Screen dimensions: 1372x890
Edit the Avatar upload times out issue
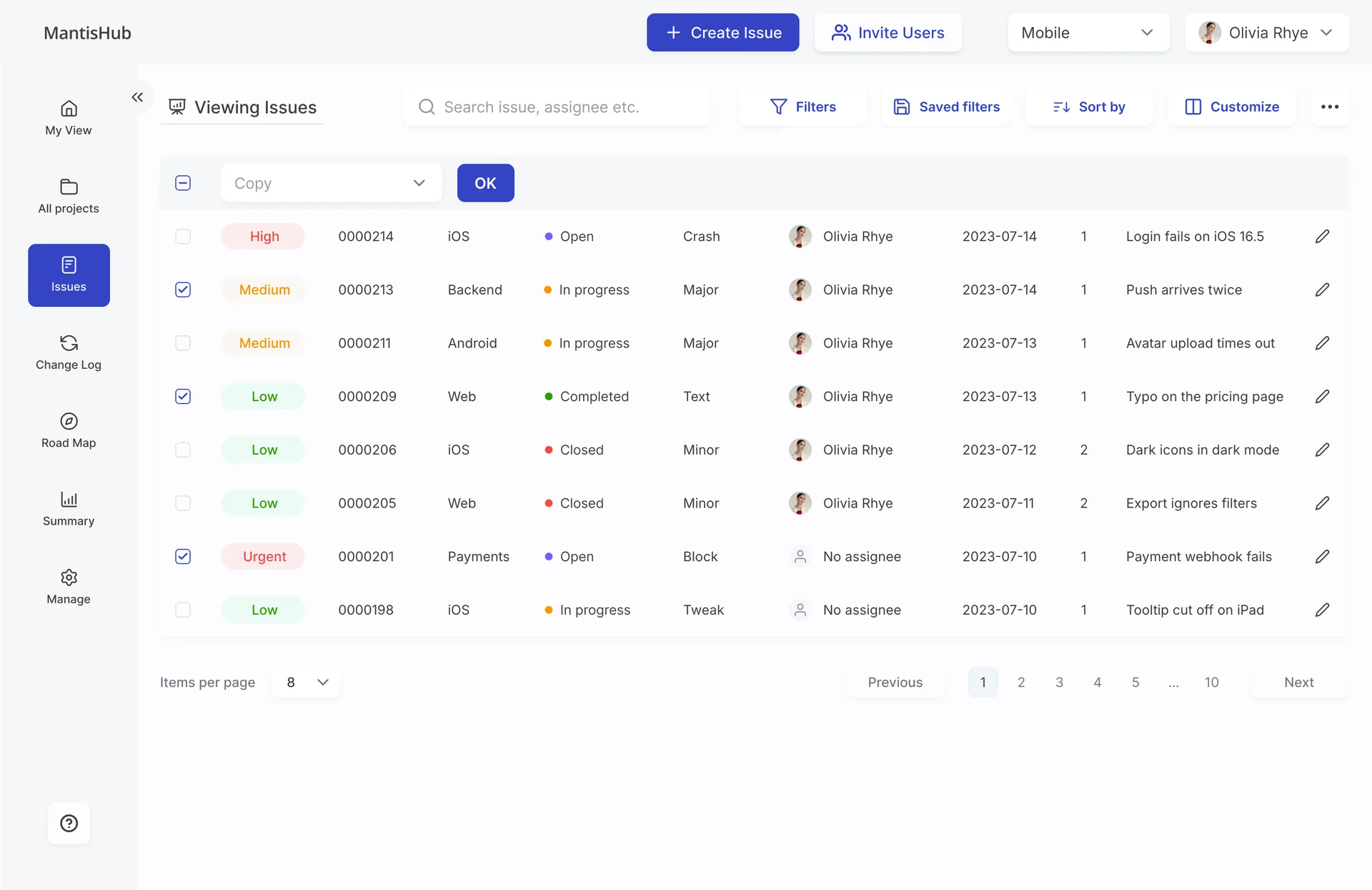point(1322,343)
